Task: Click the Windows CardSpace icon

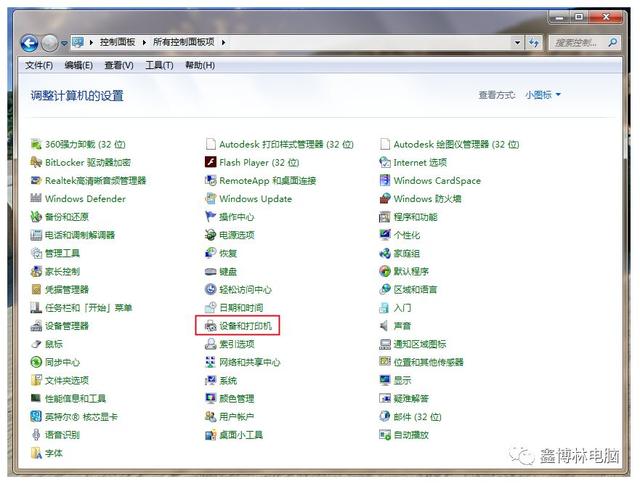Action: pyautogui.click(x=385, y=180)
